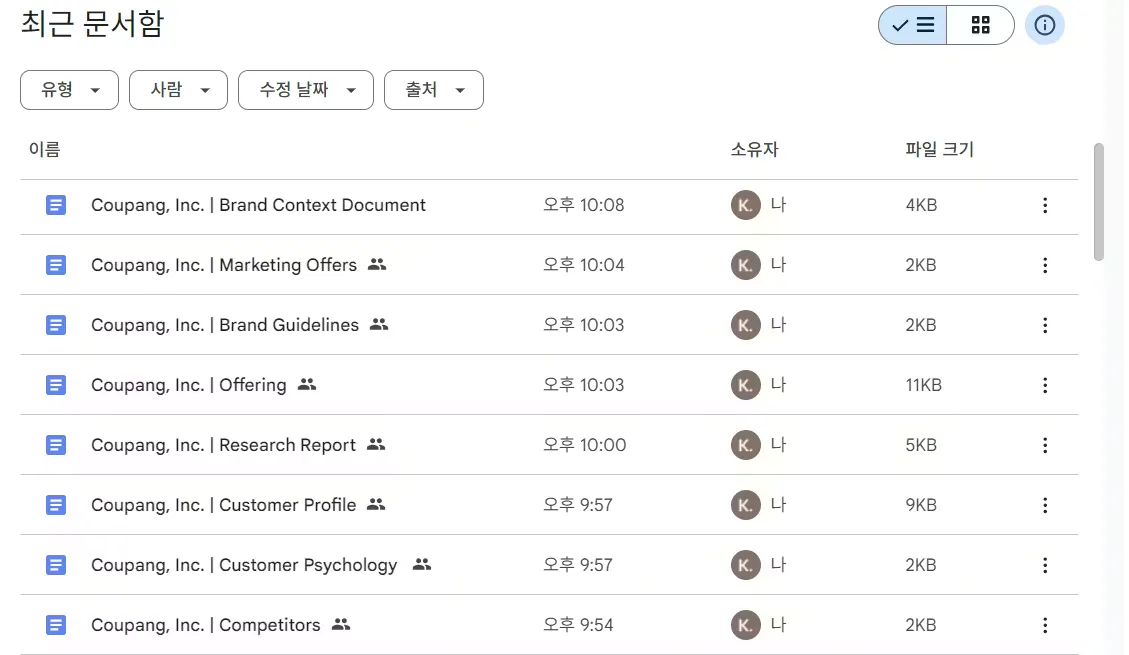This screenshot has width=1129, height=655.
Task: Click shared icon next to Research Report
Action: pyautogui.click(x=376, y=444)
